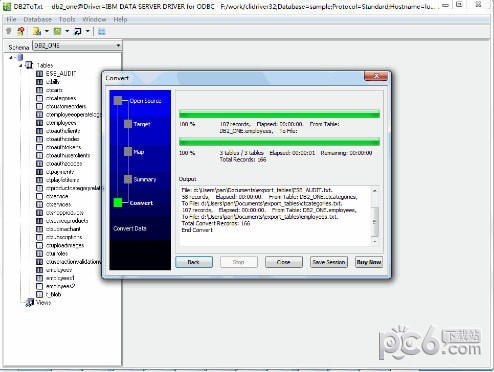The image size is (494, 372).
Task: Click the Save Session button
Action: click(329, 262)
